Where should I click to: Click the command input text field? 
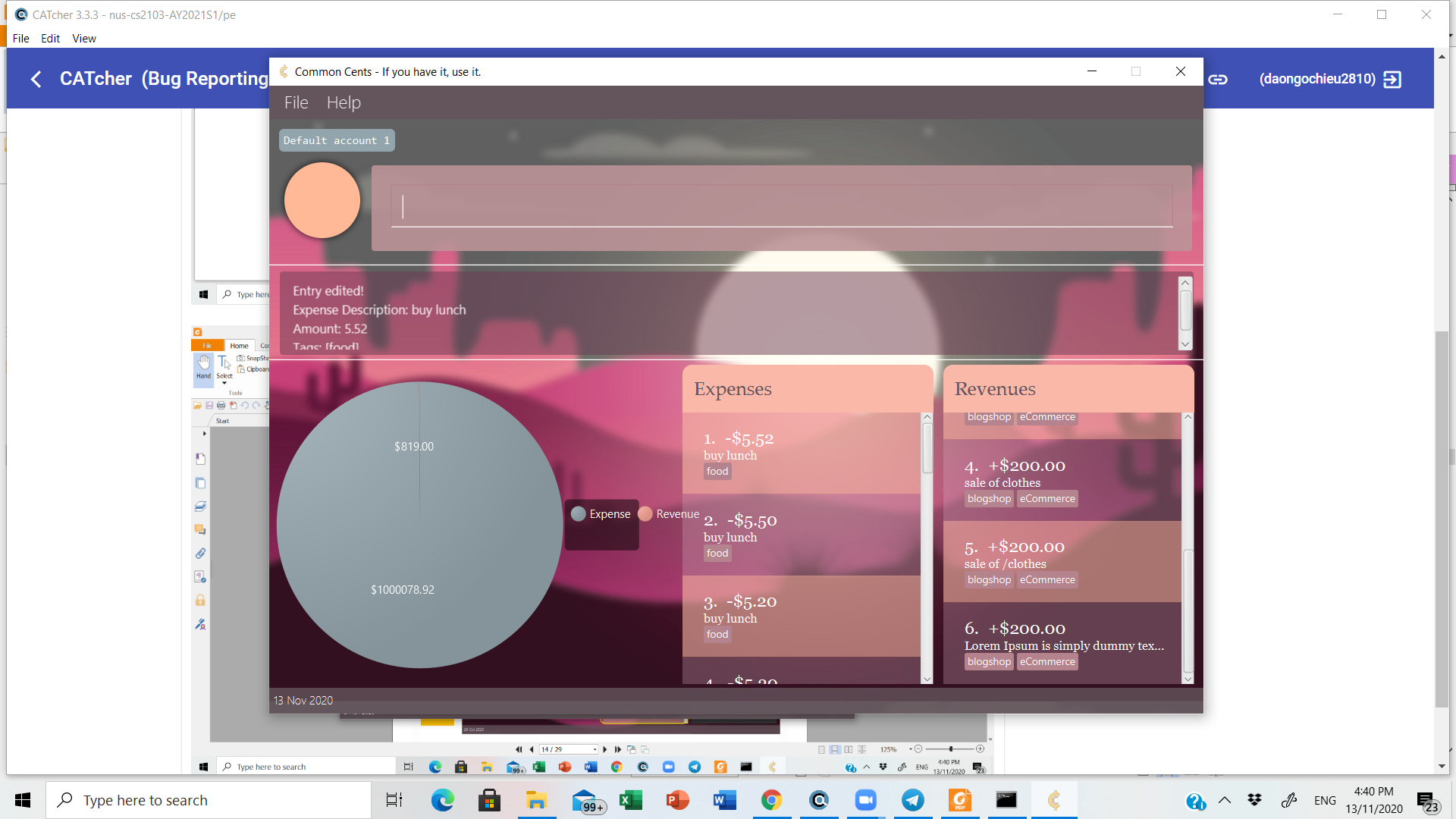781,206
